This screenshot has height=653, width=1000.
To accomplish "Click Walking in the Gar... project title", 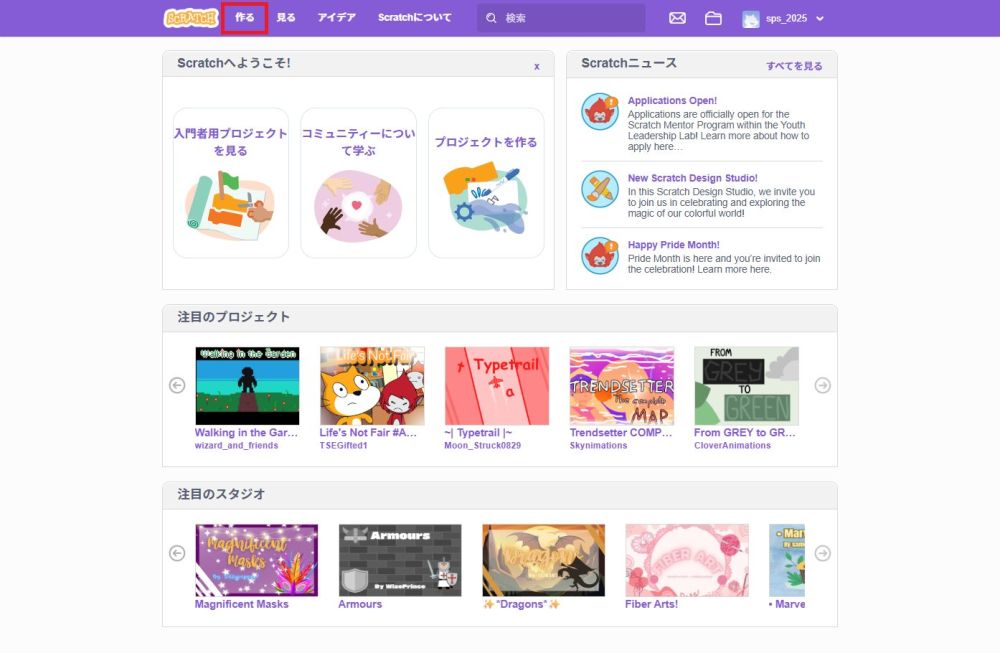I will pyautogui.click(x=246, y=432).
